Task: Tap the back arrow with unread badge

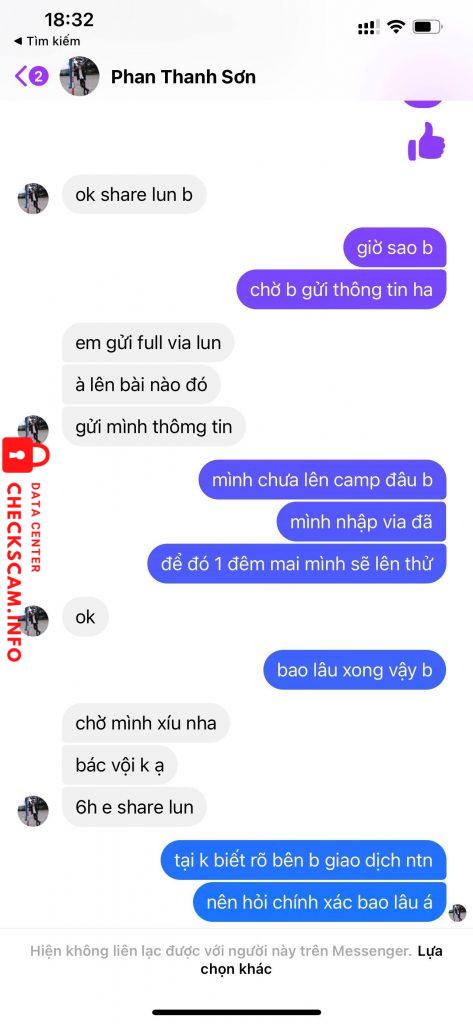Action: tap(31, 76)
